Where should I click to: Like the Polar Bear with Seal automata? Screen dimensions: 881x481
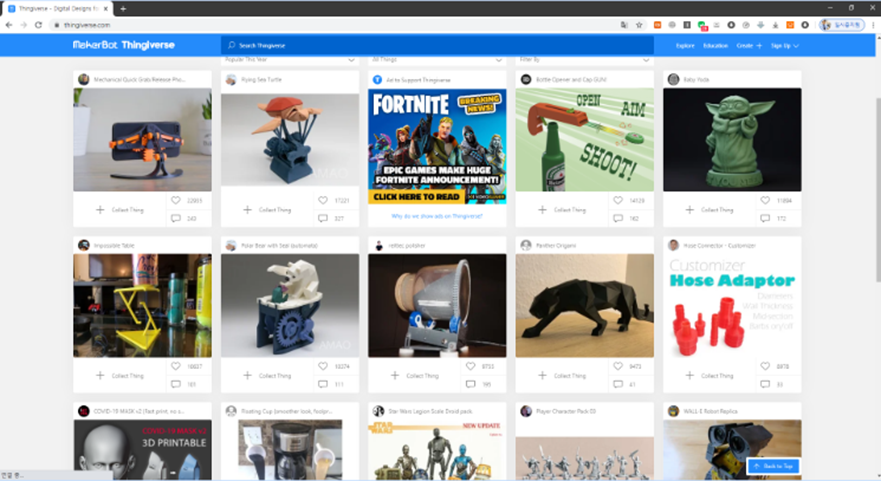(x=323, y=366)
